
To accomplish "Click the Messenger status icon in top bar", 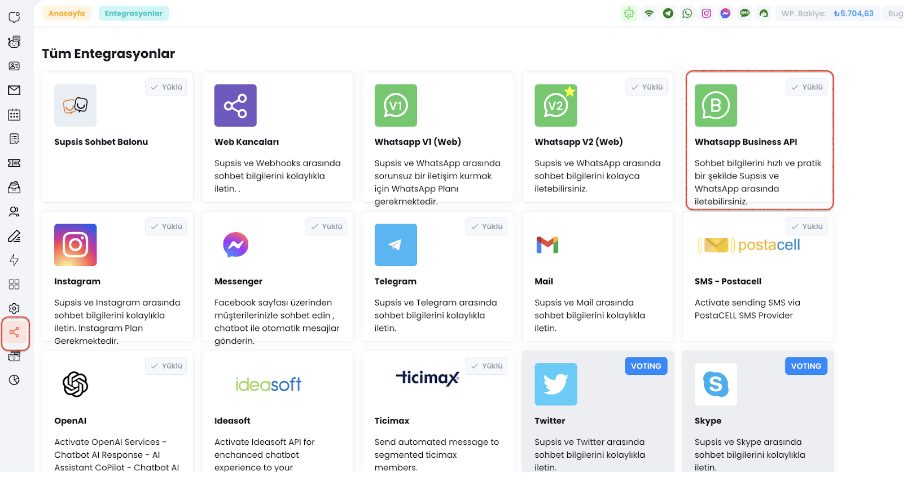I will click(725, 13).
